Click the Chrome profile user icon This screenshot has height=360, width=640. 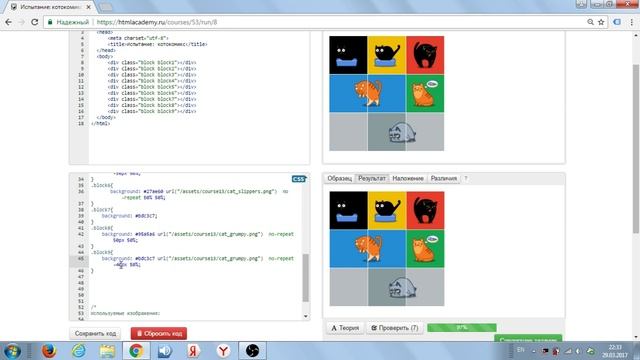tap(581, 4)
